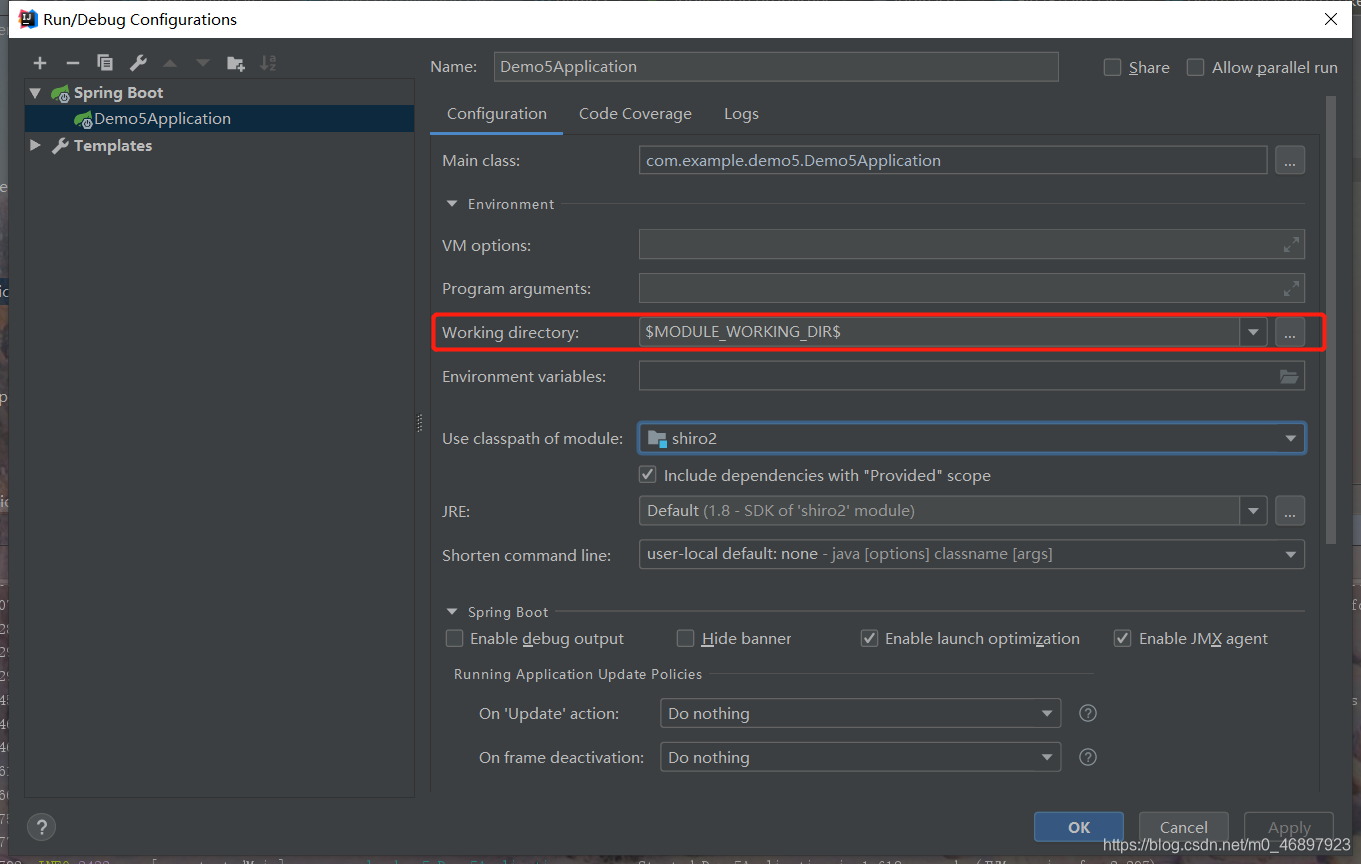Expand the Templates tree node
The image size is (1361, 864).
click(36, 146)
